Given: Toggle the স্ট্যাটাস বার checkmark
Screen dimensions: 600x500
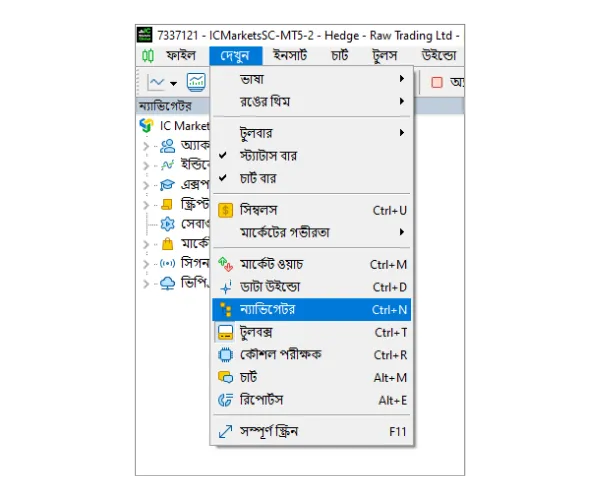Looking at the screenshot, I should tap(223, 155).
